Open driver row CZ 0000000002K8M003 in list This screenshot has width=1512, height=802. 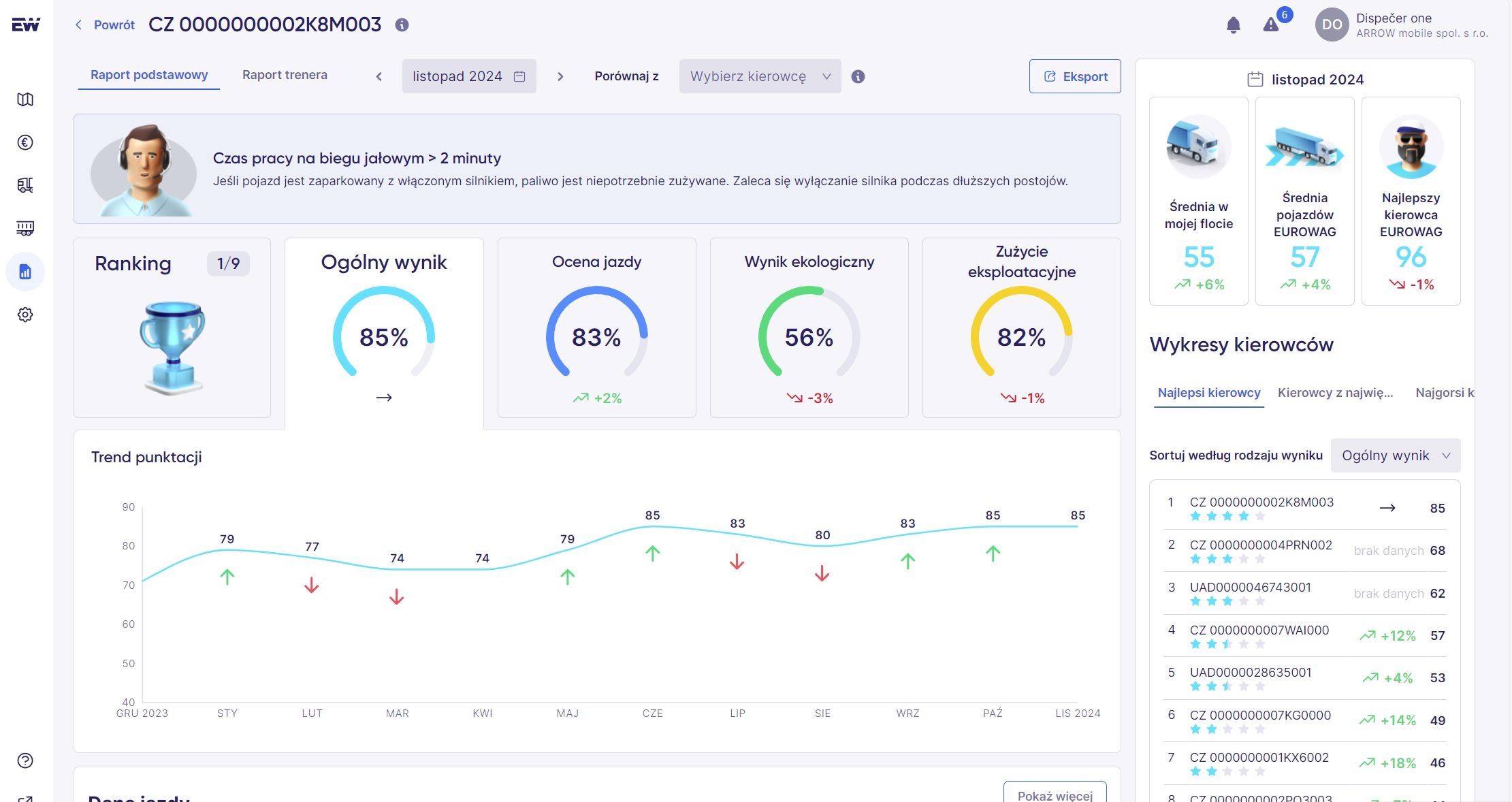pyautogui.click(x=1304, y=508)
